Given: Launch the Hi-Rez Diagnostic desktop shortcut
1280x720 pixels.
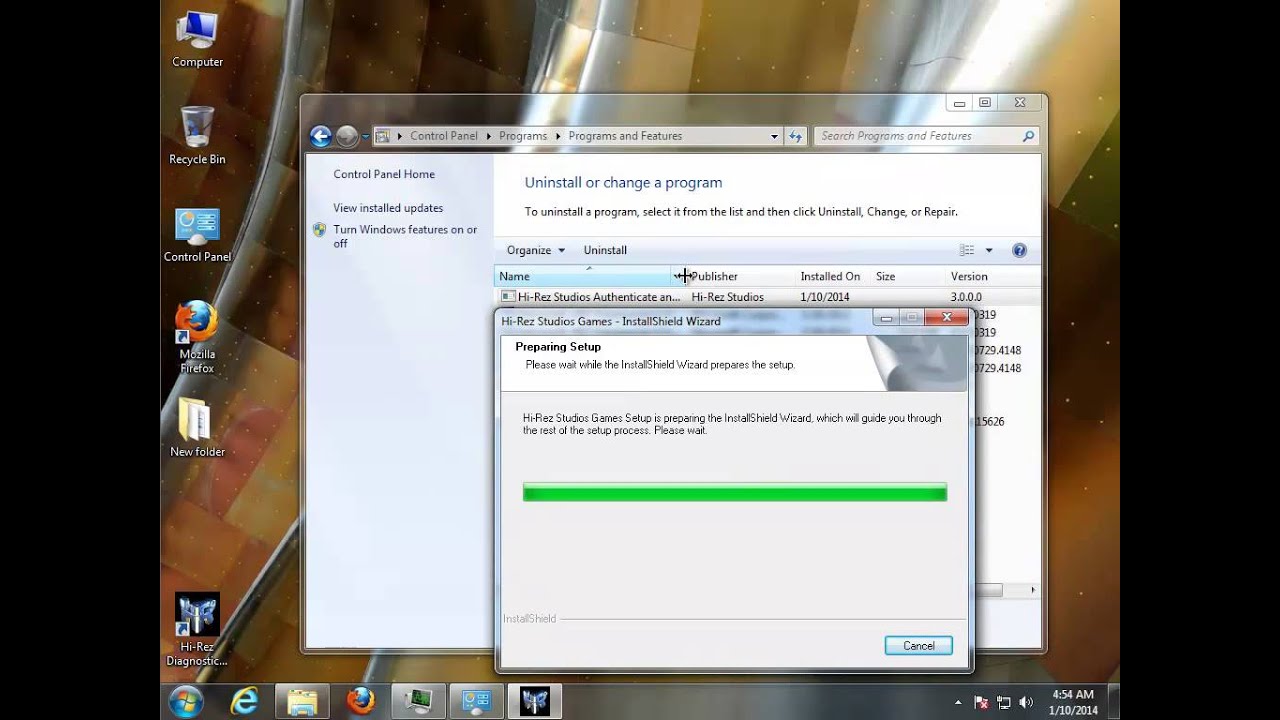Looking at the screenshot, I should pos(197,630).
